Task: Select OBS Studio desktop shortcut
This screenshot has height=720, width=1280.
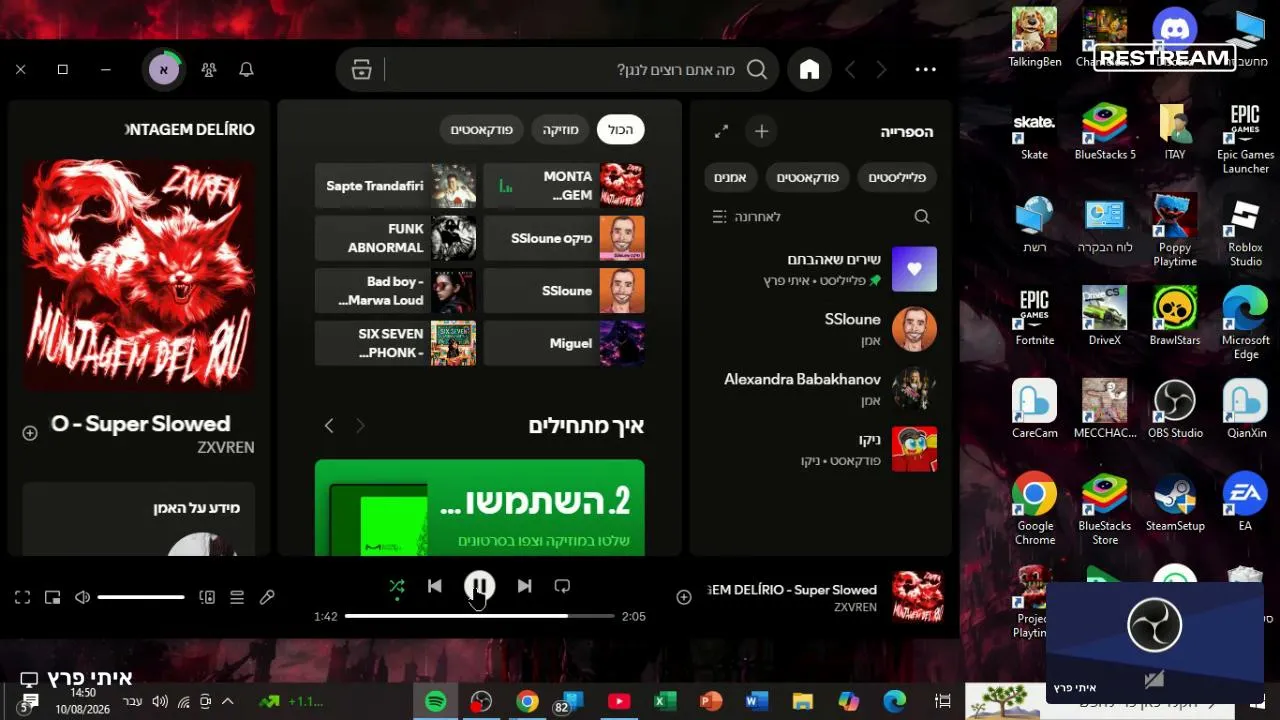Action: point(1175,409)
